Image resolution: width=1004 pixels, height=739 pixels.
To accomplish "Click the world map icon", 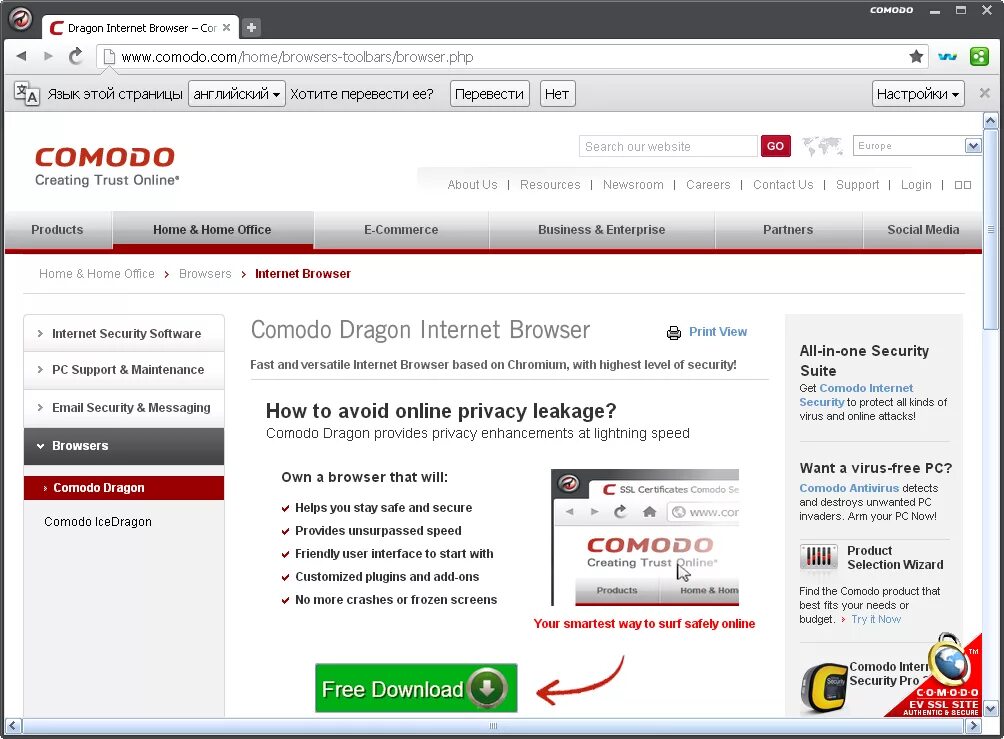I will 822,146.
